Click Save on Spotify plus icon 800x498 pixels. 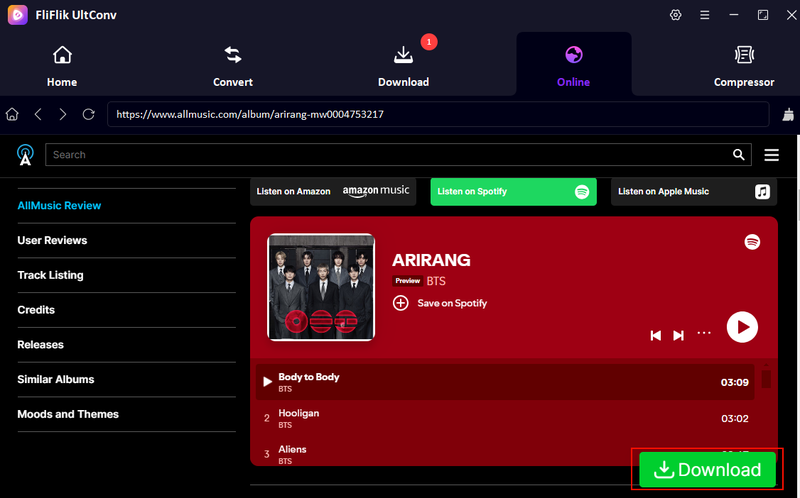[401, 303]
